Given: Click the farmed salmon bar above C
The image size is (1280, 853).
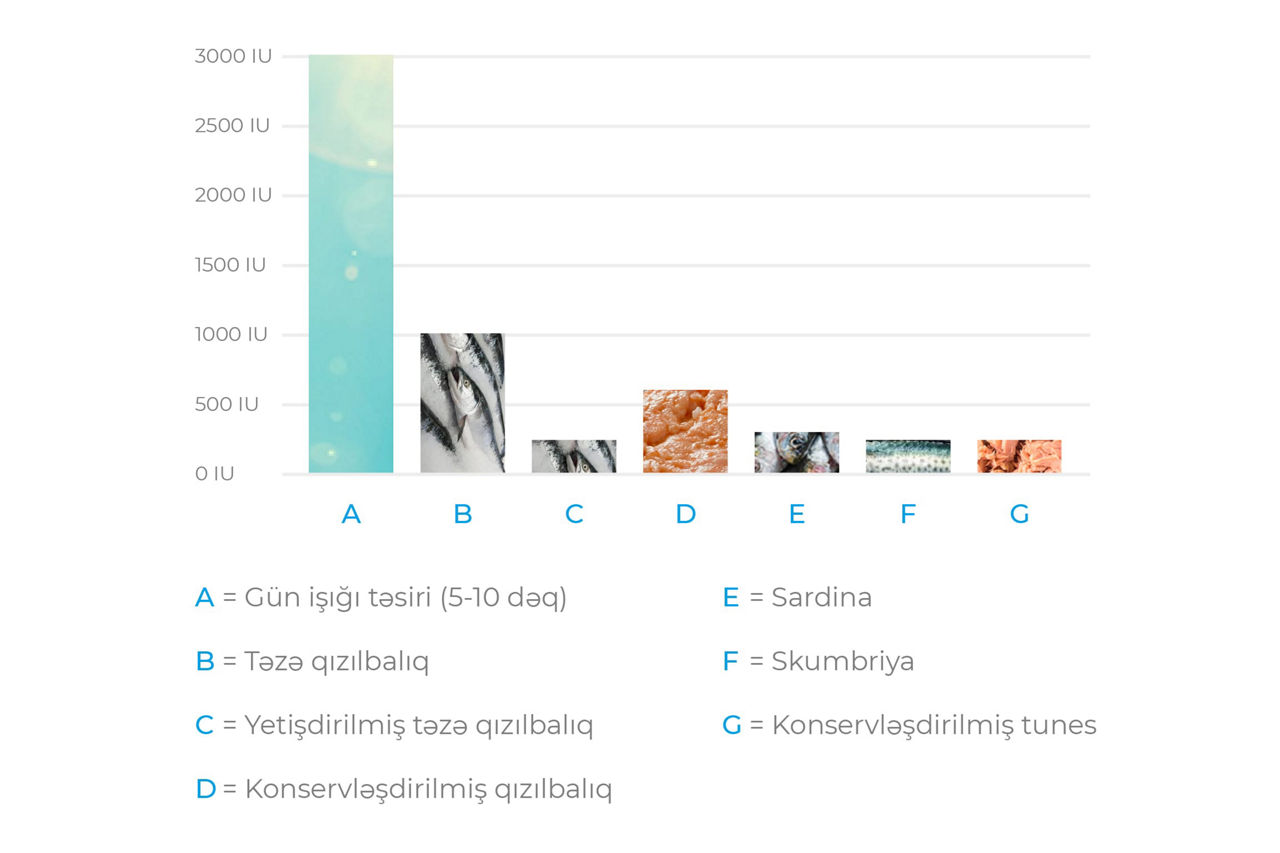Looking at the screenshot, I should tap(574, 456).
